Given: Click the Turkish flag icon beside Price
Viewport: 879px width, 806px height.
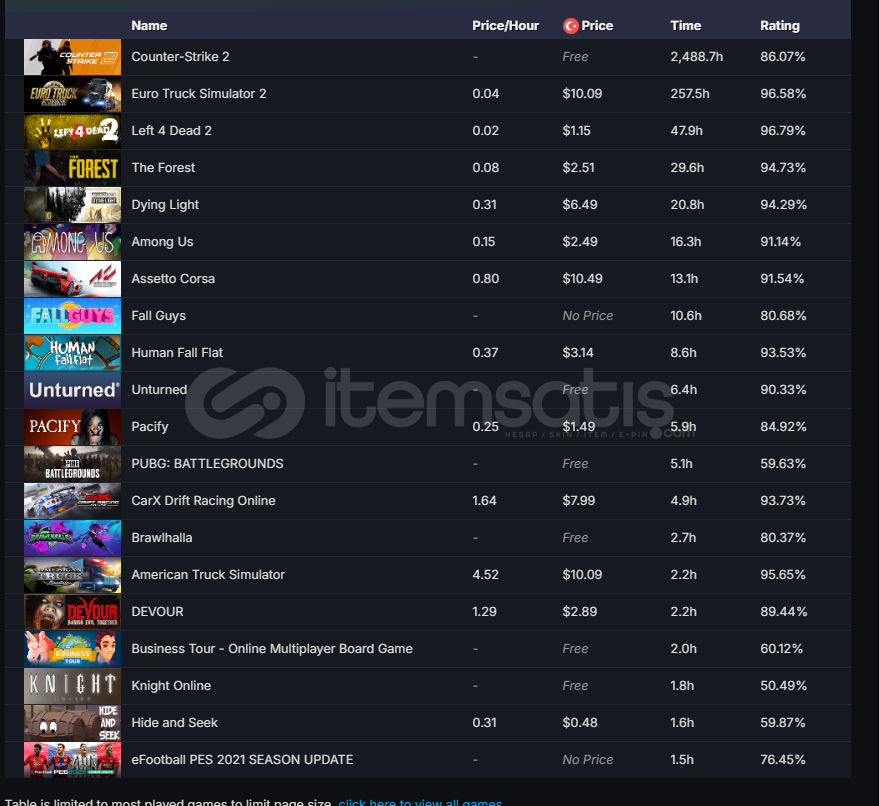Looking at the screenshot, I should (571, 26).
